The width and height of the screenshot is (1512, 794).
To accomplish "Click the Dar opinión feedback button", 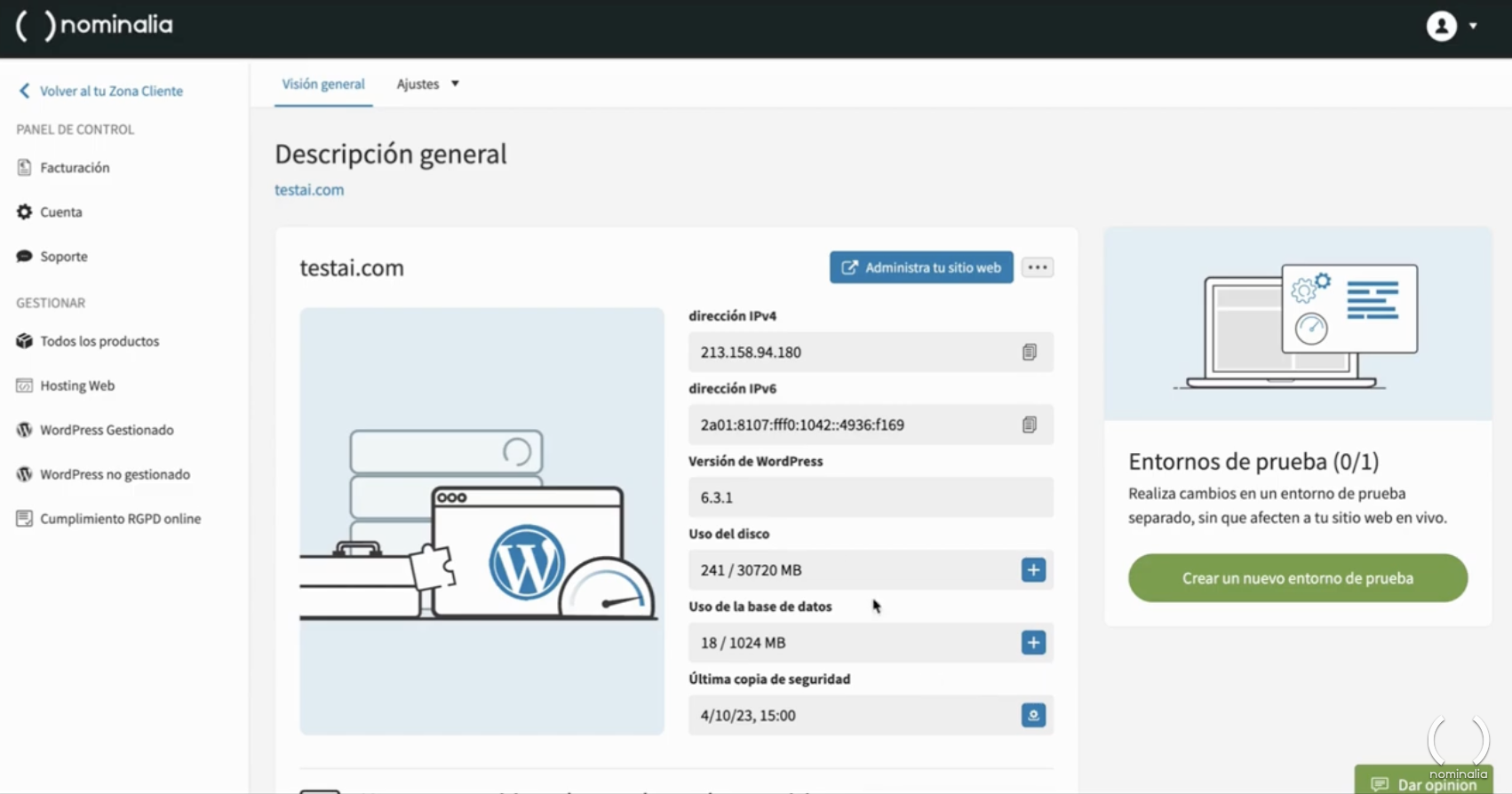I will tap(1424, 783).
